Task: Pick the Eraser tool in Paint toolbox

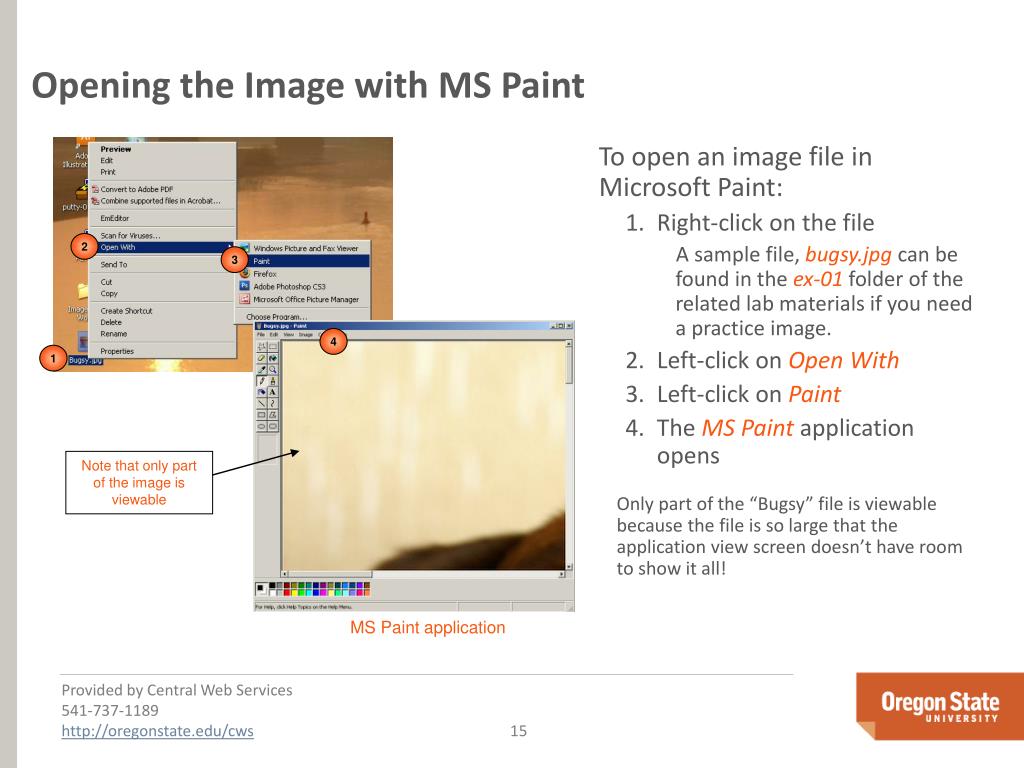Action: [x=261, y=358]
